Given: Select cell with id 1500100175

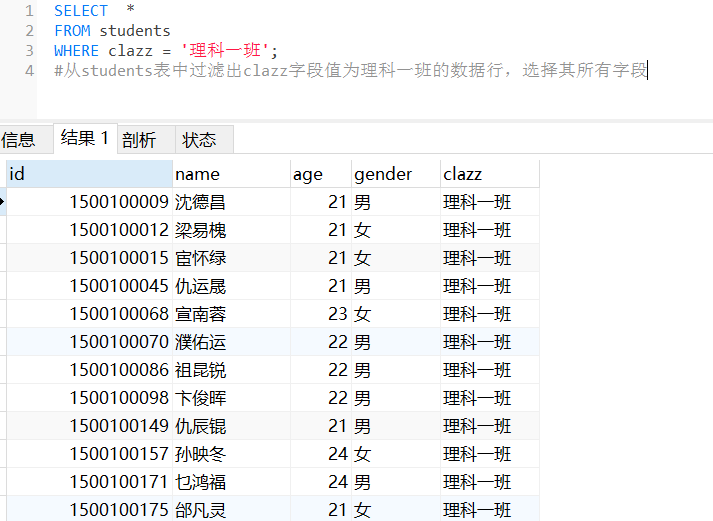Looking at the screenshot, I should 90,509.
